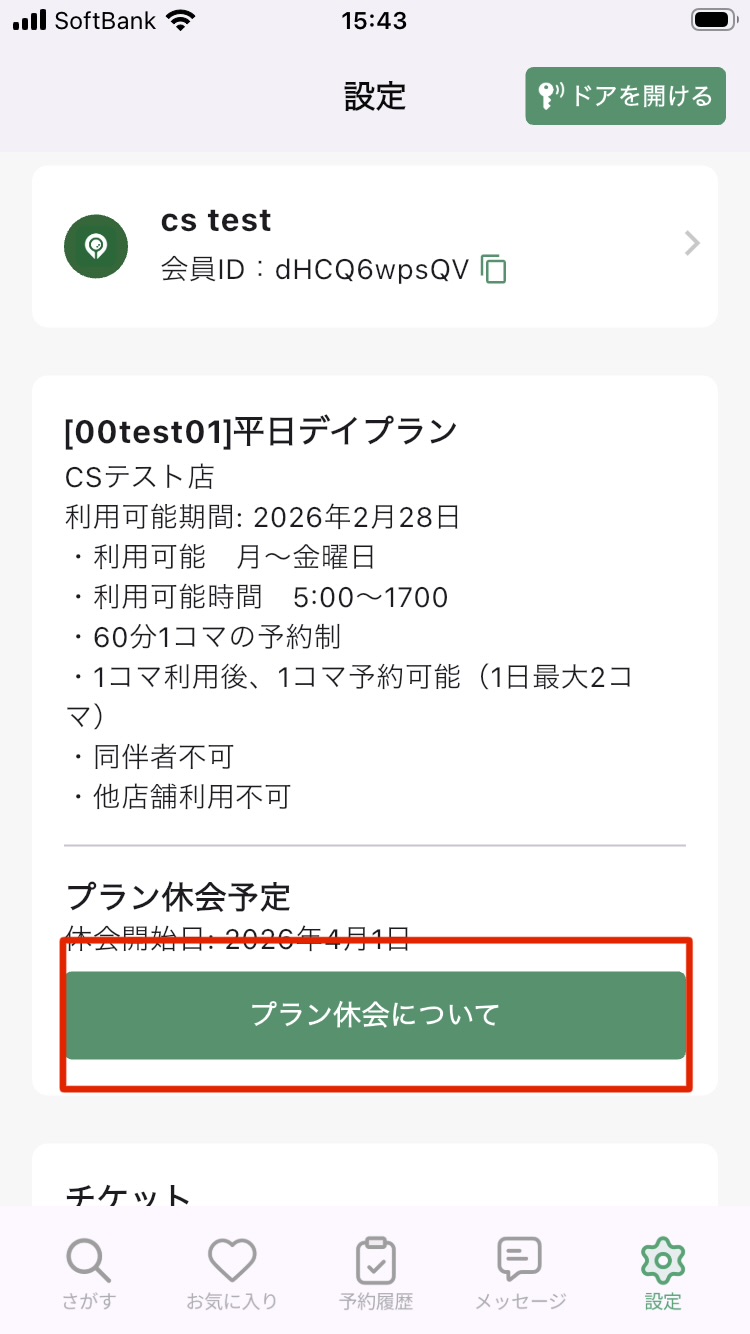Switch to さがす tab label
The image size is (750, 1334).
tap(90, 1302)
